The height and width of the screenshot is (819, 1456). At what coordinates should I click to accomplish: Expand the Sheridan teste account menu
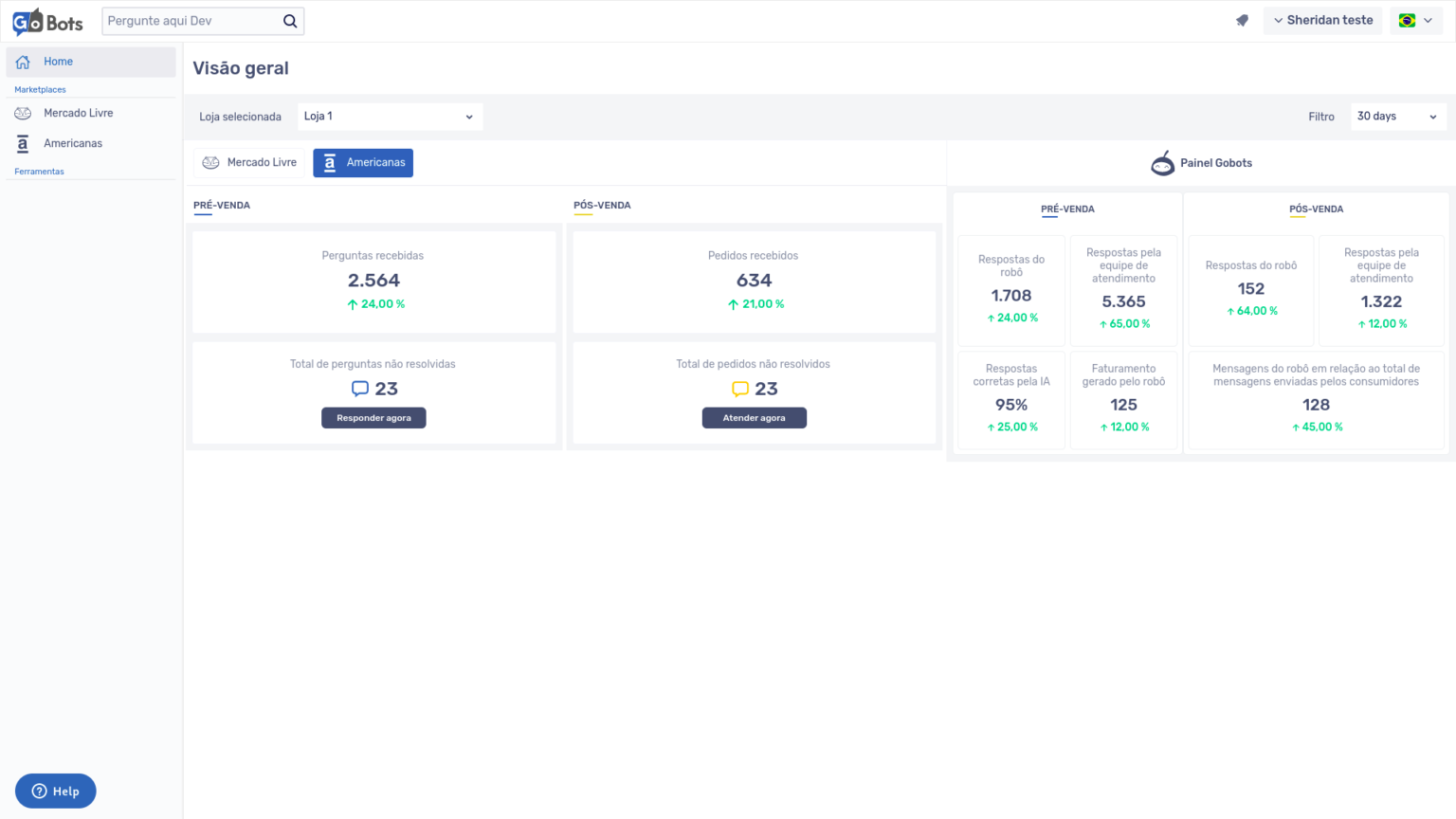[x=1322, y=20]
